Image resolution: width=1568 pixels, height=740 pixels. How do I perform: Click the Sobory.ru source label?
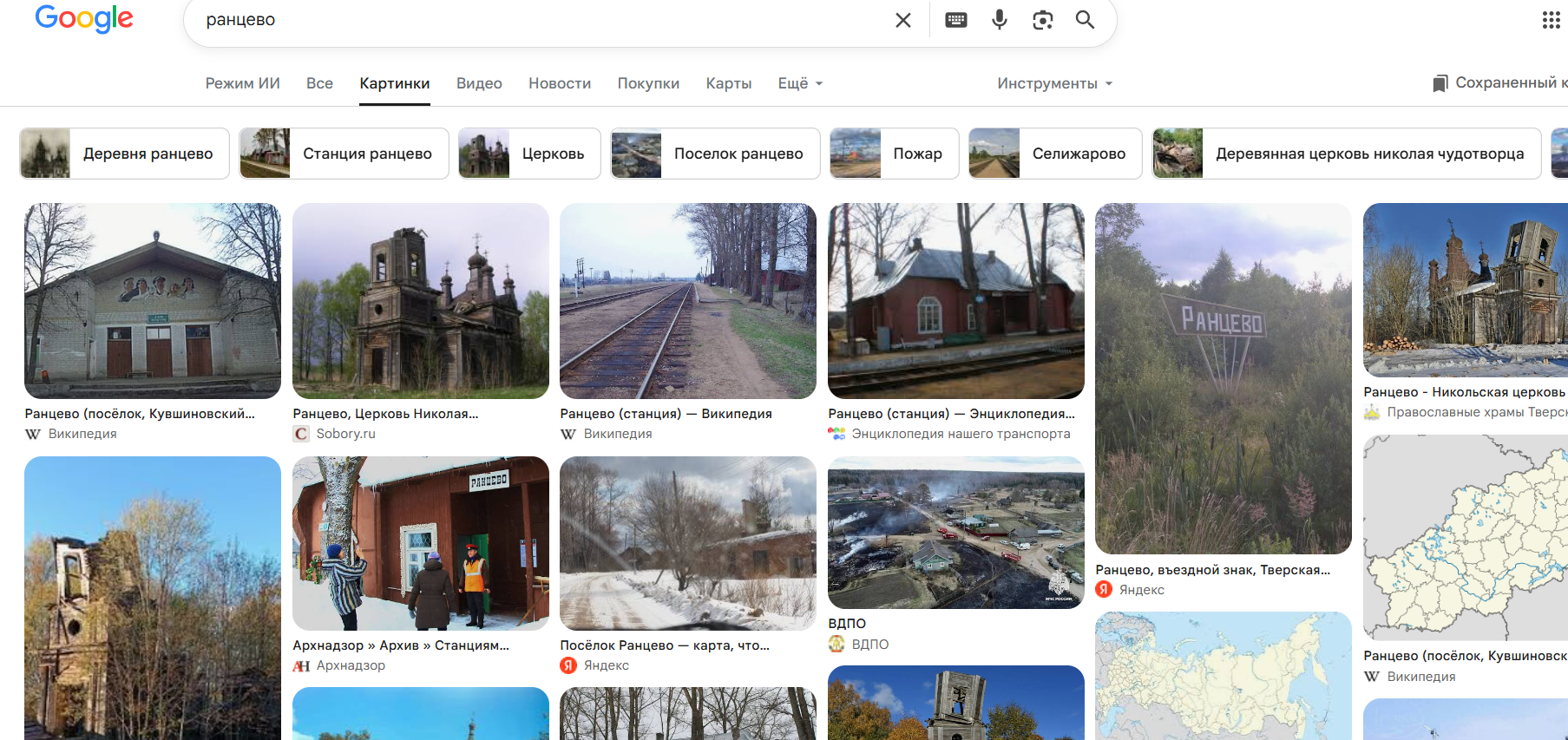pyautogui.click(x=345, y=434)
